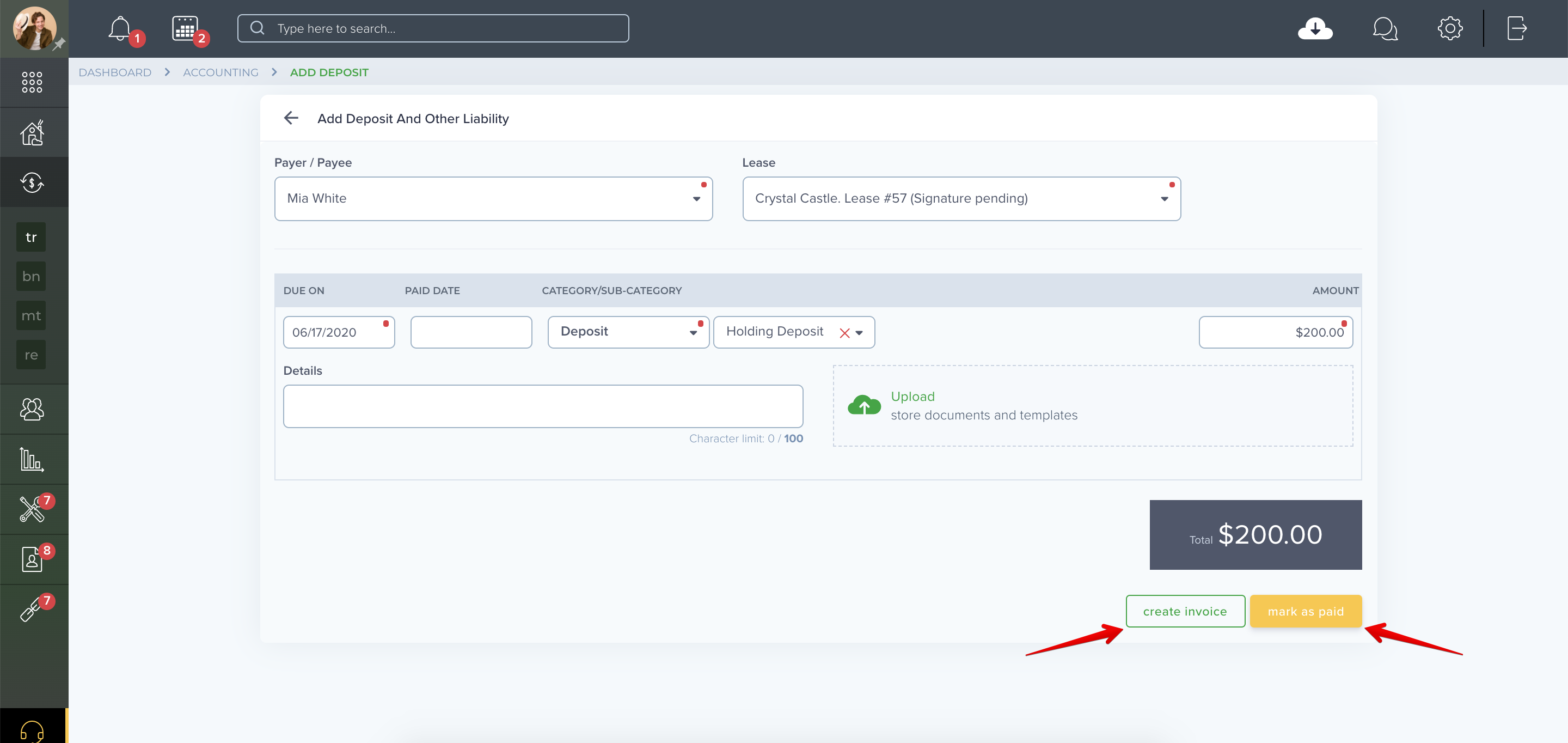
Task: Click the back arrow next to Add Deposit
Action: 291,118
